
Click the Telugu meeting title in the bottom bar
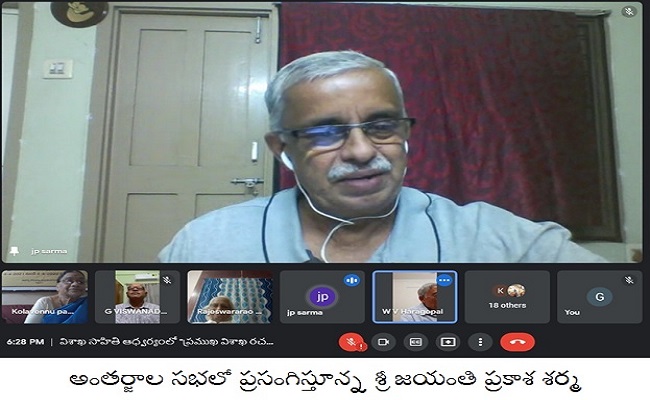pos(166,342)
